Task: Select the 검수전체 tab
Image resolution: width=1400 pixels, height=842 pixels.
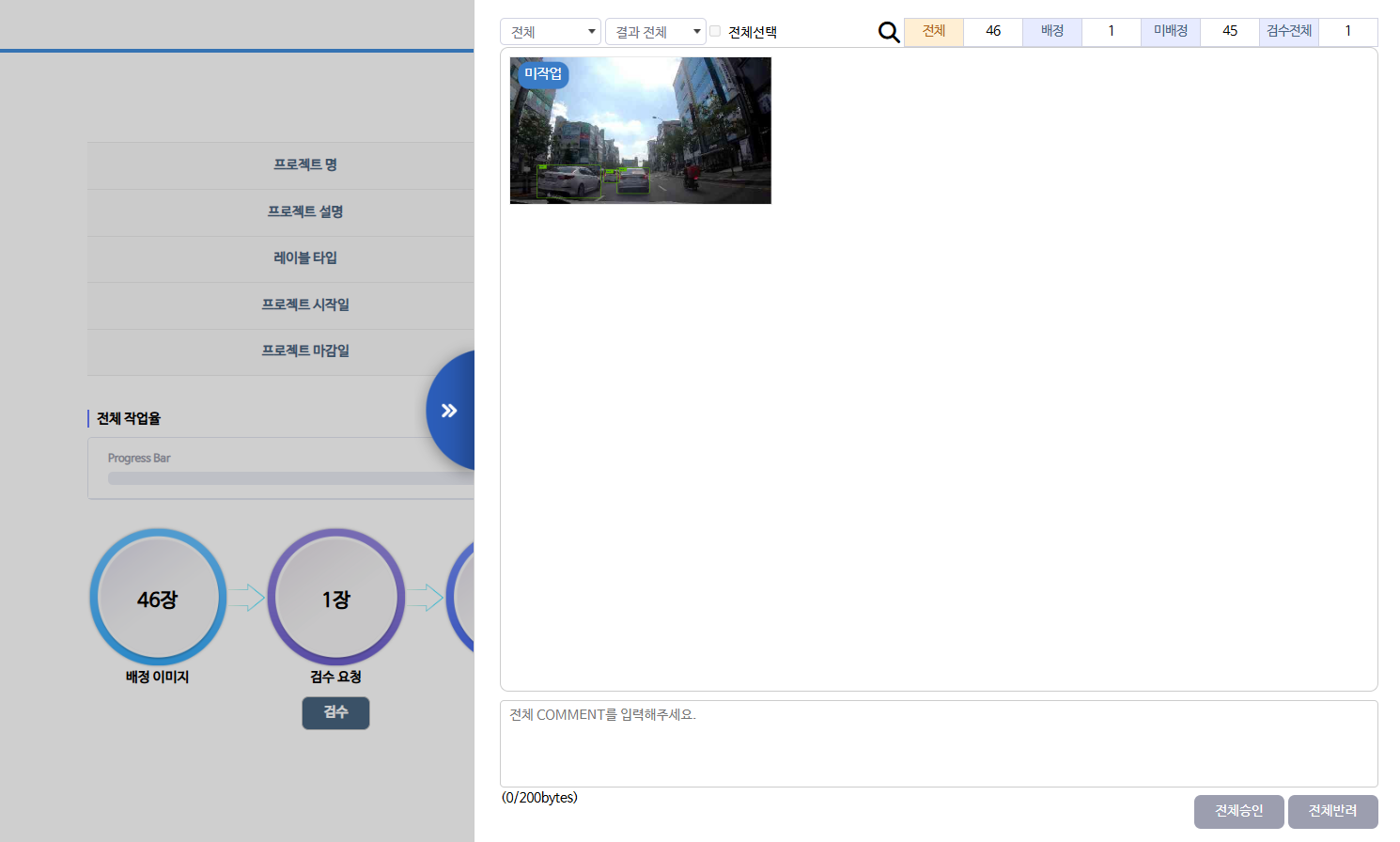Action: (1289, 32)
